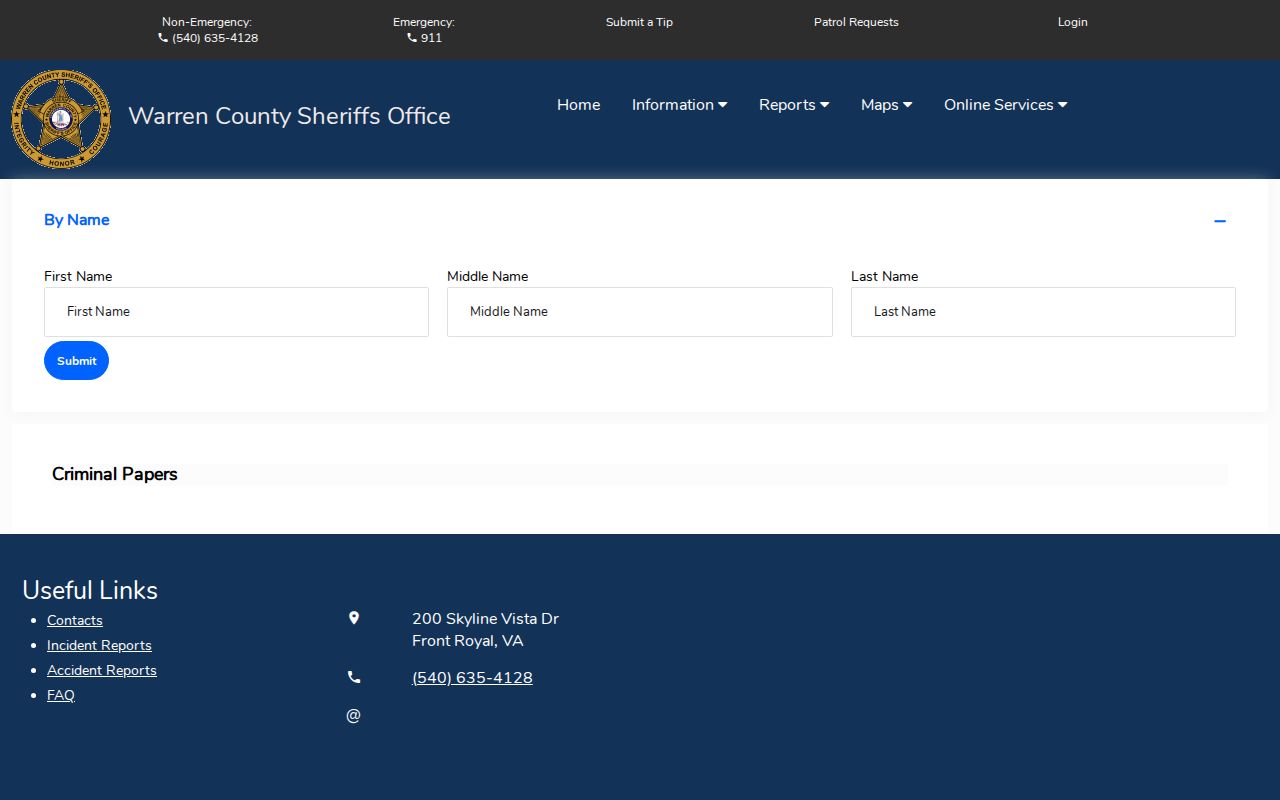1280x800 pixels.
Task: Open Patrol Requests page
Action: tap(856, 22)
